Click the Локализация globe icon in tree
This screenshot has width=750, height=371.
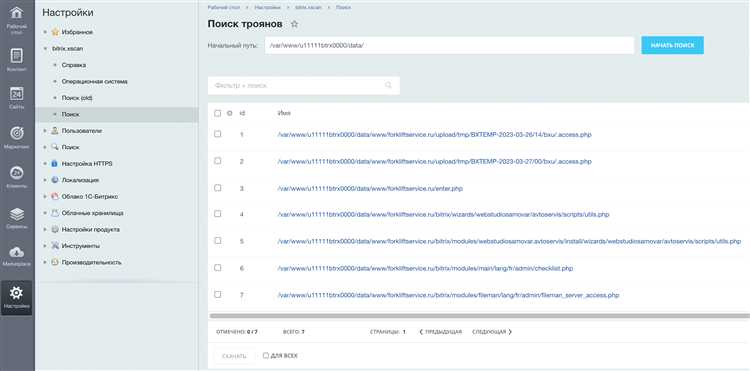coord(55,180)
